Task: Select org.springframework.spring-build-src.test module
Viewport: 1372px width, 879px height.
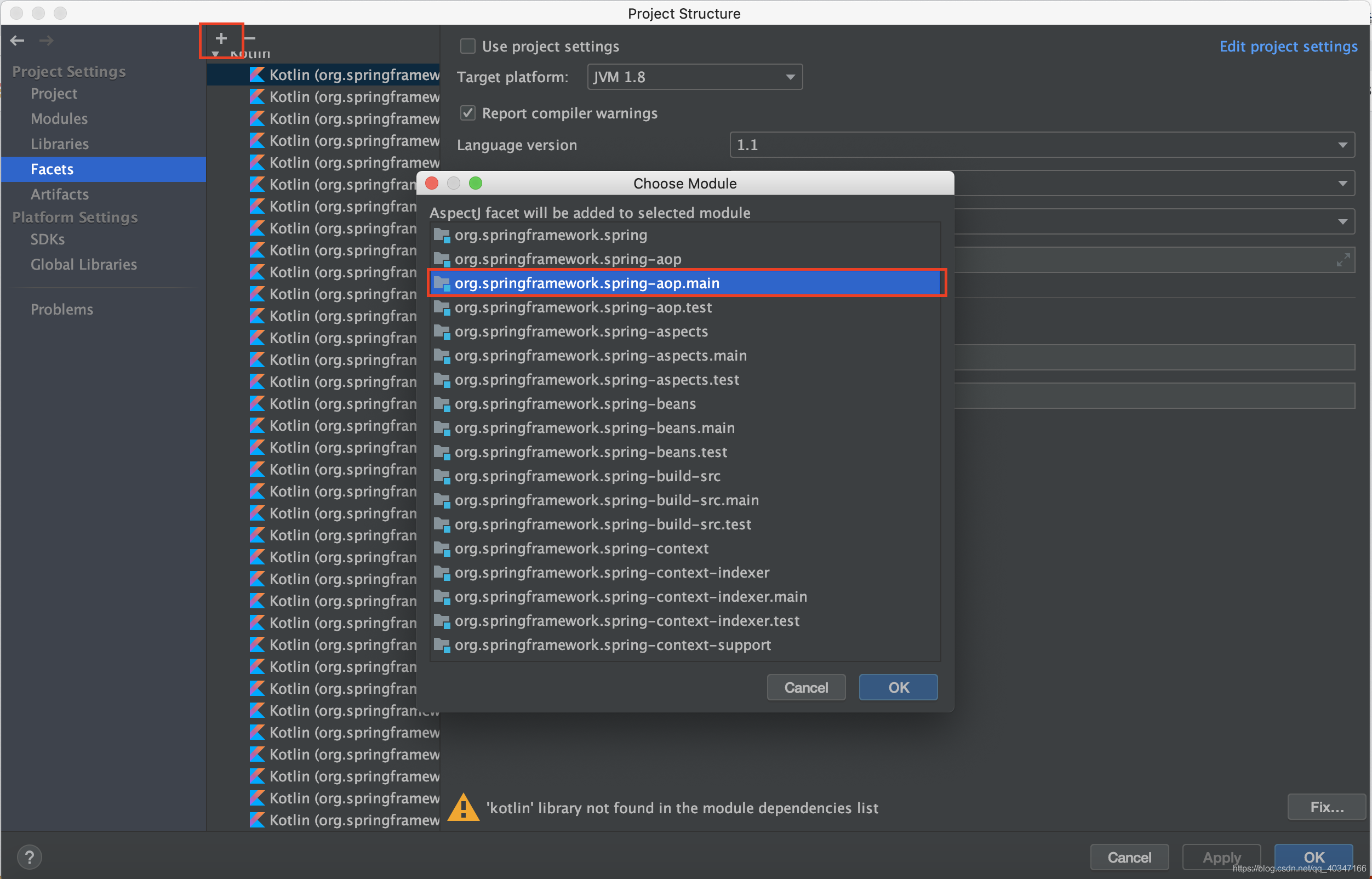Action: [685, 524]
